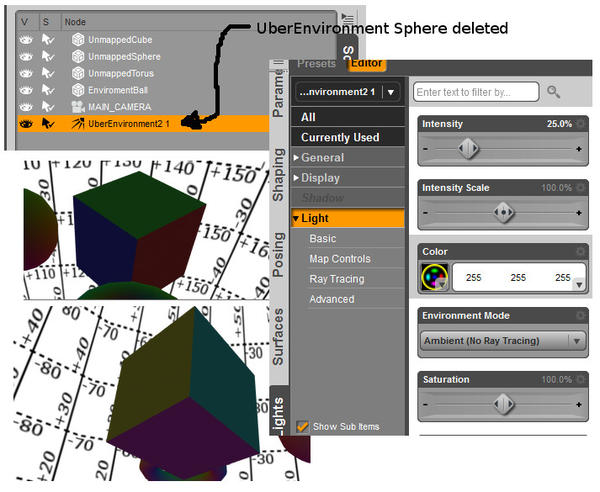Image resolution: width=600 pixels, height=492 pixels.
Task: Click the filter text input field
Action: pos(476,92)
